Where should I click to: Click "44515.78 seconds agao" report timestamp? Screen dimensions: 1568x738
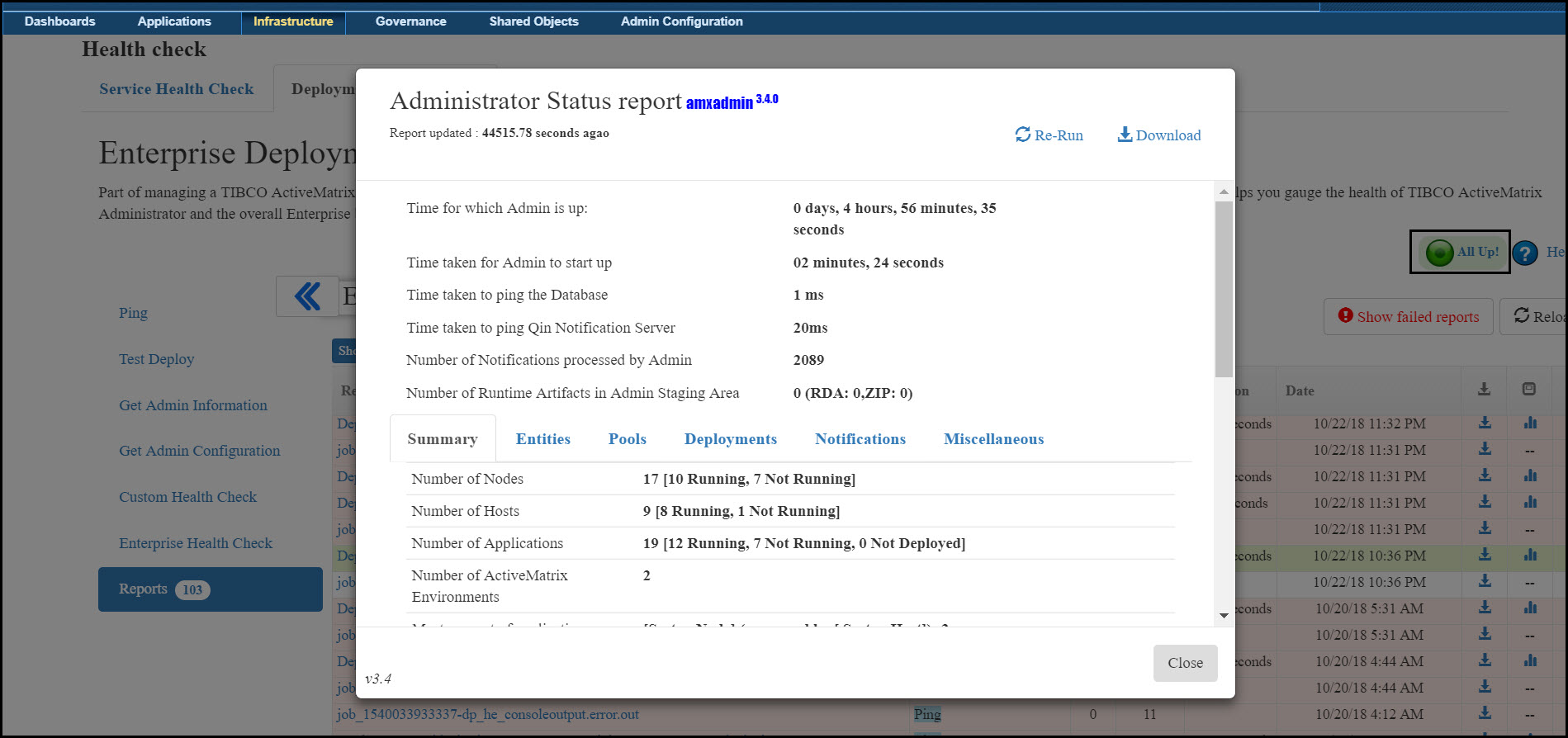(546, 133)
